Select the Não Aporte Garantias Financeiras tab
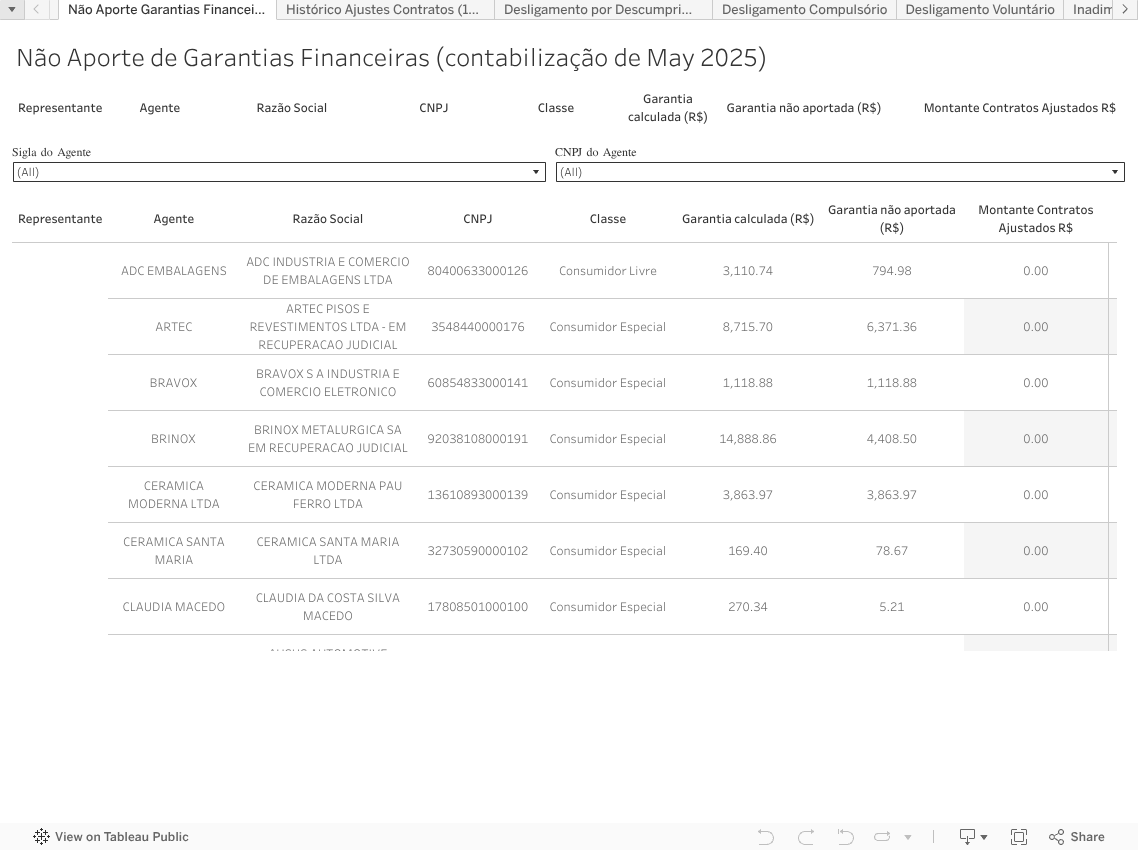 click(166, 9)
